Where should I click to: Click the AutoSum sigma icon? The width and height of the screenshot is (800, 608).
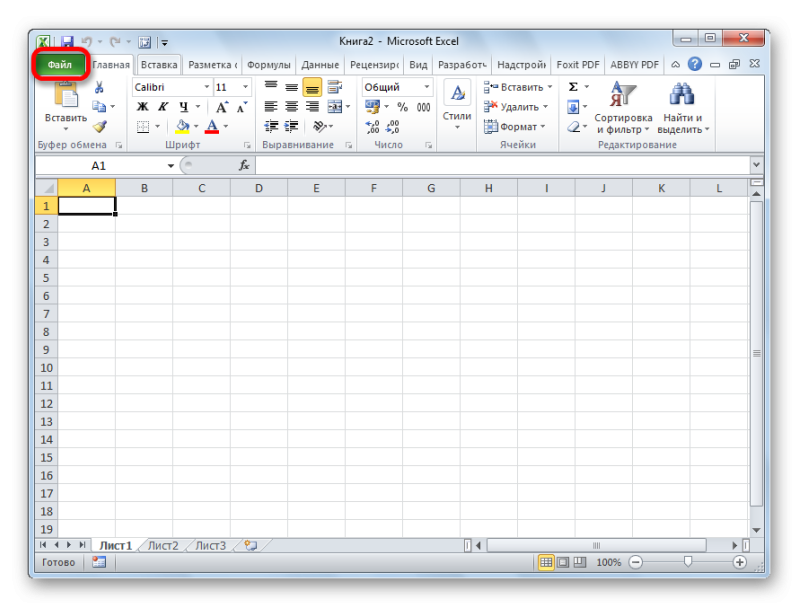573,87
